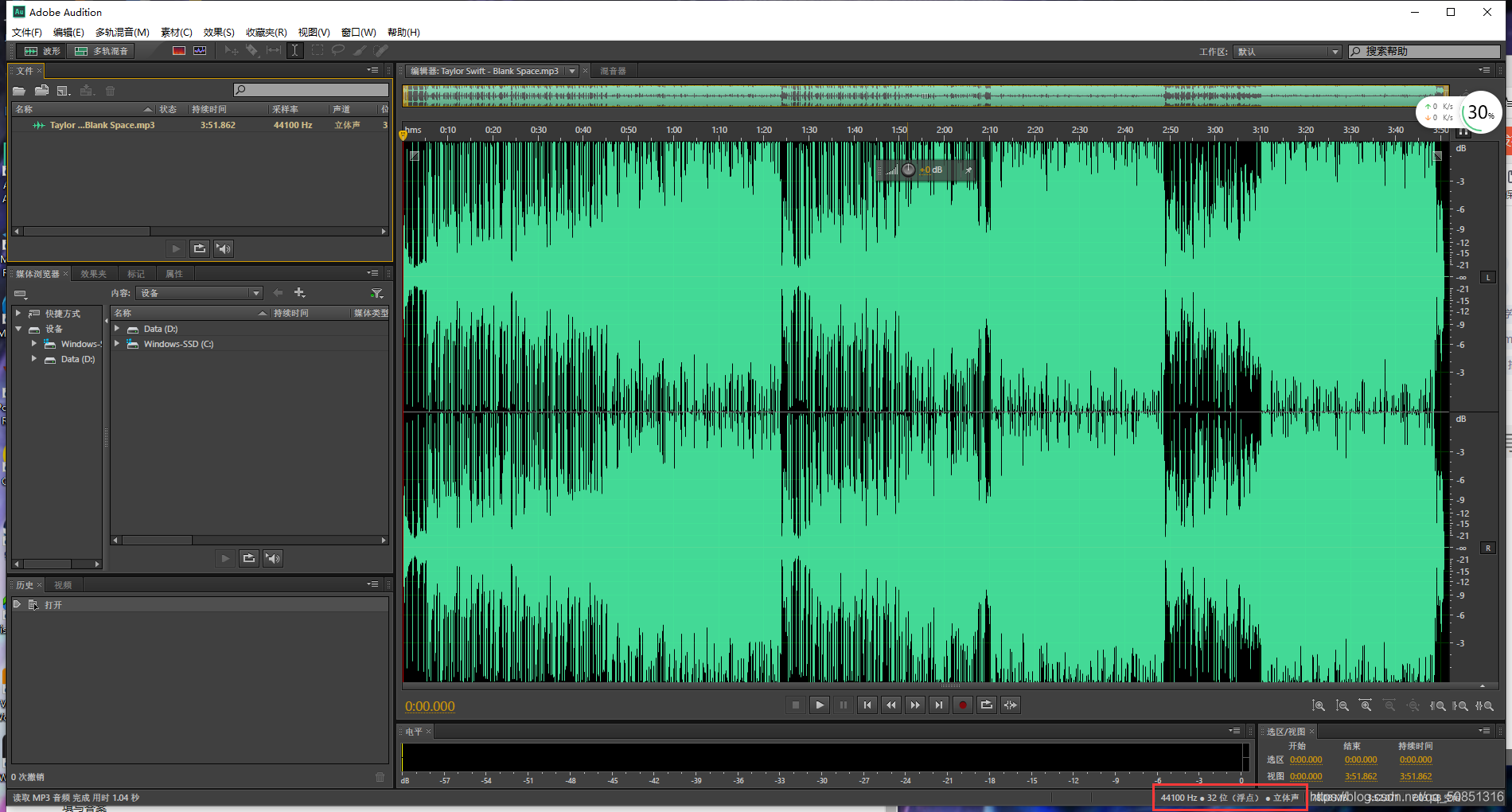Open the 媒体浏览器 tab
Image resolution: width=1512 pixels, height=812 pixels.
coord(37,274)
